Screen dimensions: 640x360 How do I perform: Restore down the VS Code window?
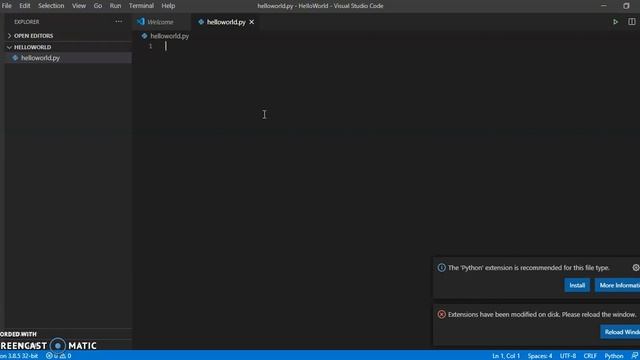click(x=626, y=6)
